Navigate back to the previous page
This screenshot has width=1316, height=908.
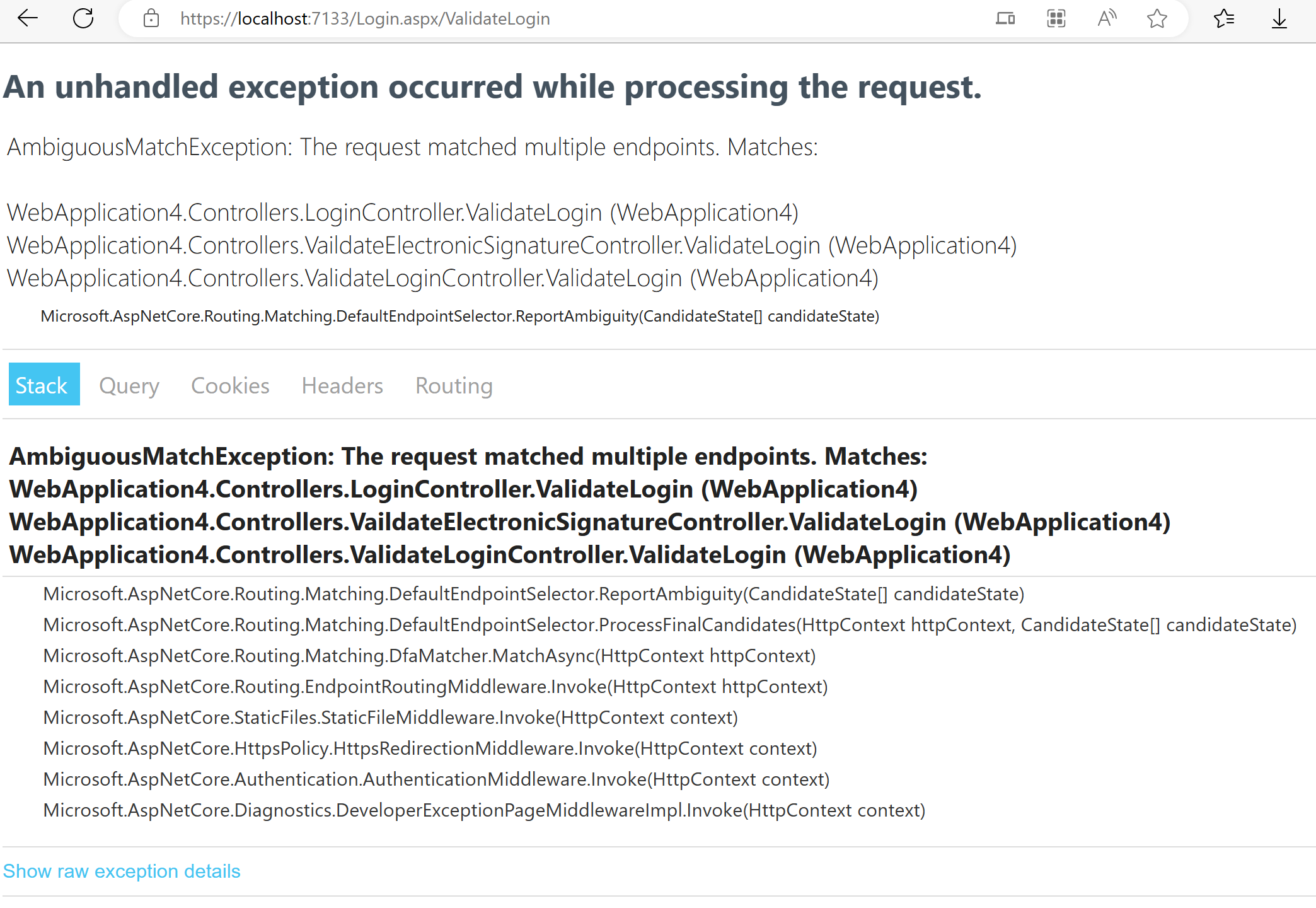click(x=26, y=18)
